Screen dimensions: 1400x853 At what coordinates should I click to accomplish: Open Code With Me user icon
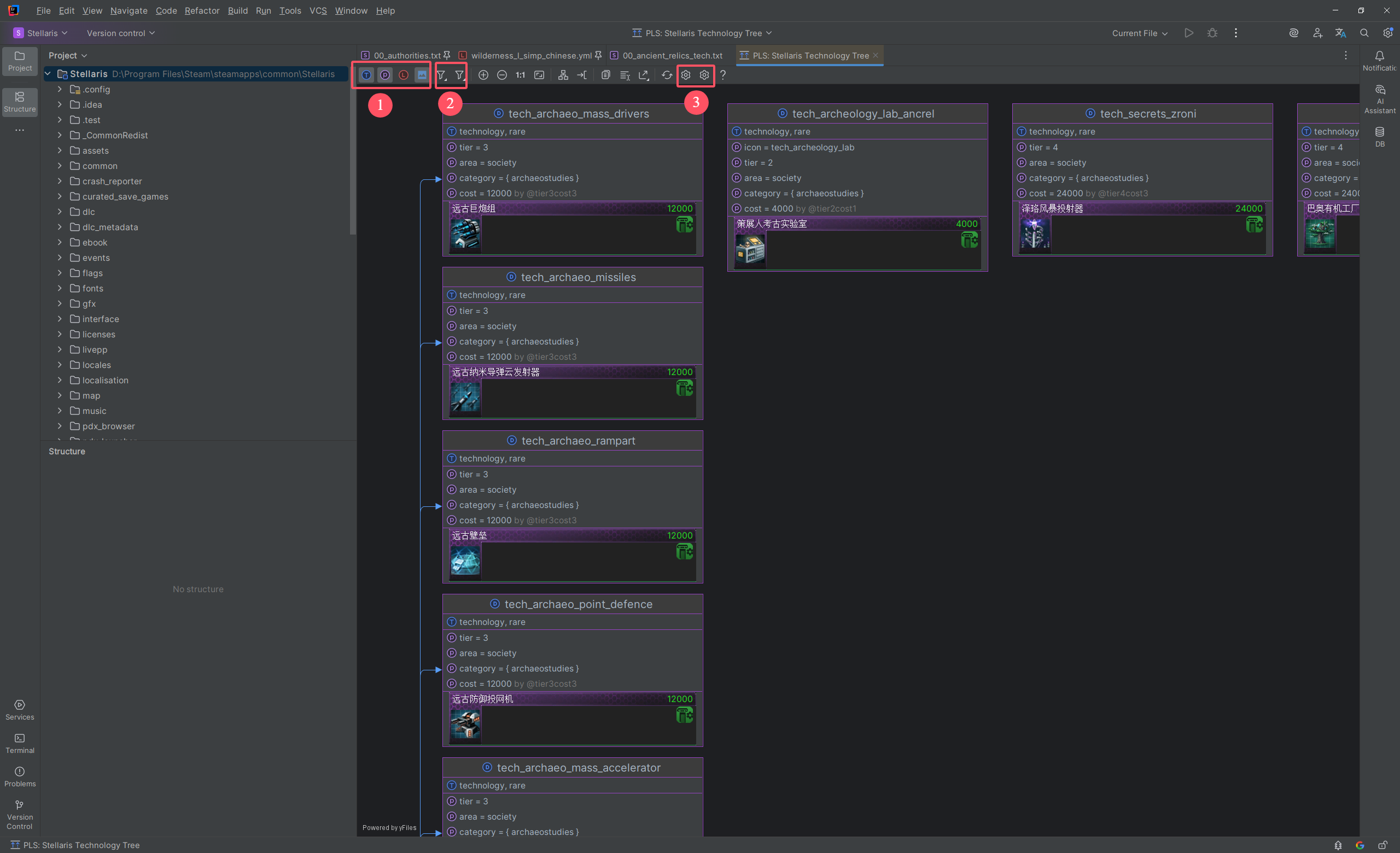pyautogui.click(x=1317, y=33)
